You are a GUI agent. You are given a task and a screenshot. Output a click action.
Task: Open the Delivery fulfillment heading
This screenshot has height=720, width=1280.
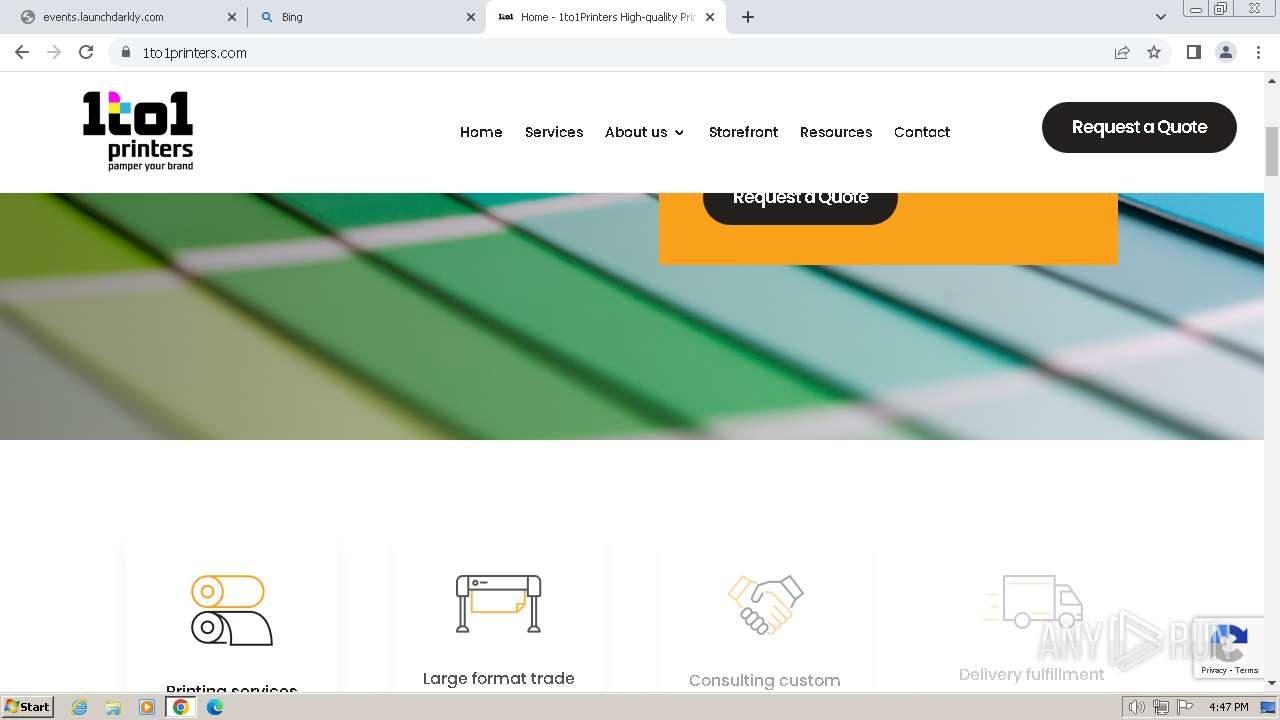(x=1031, y=675)
